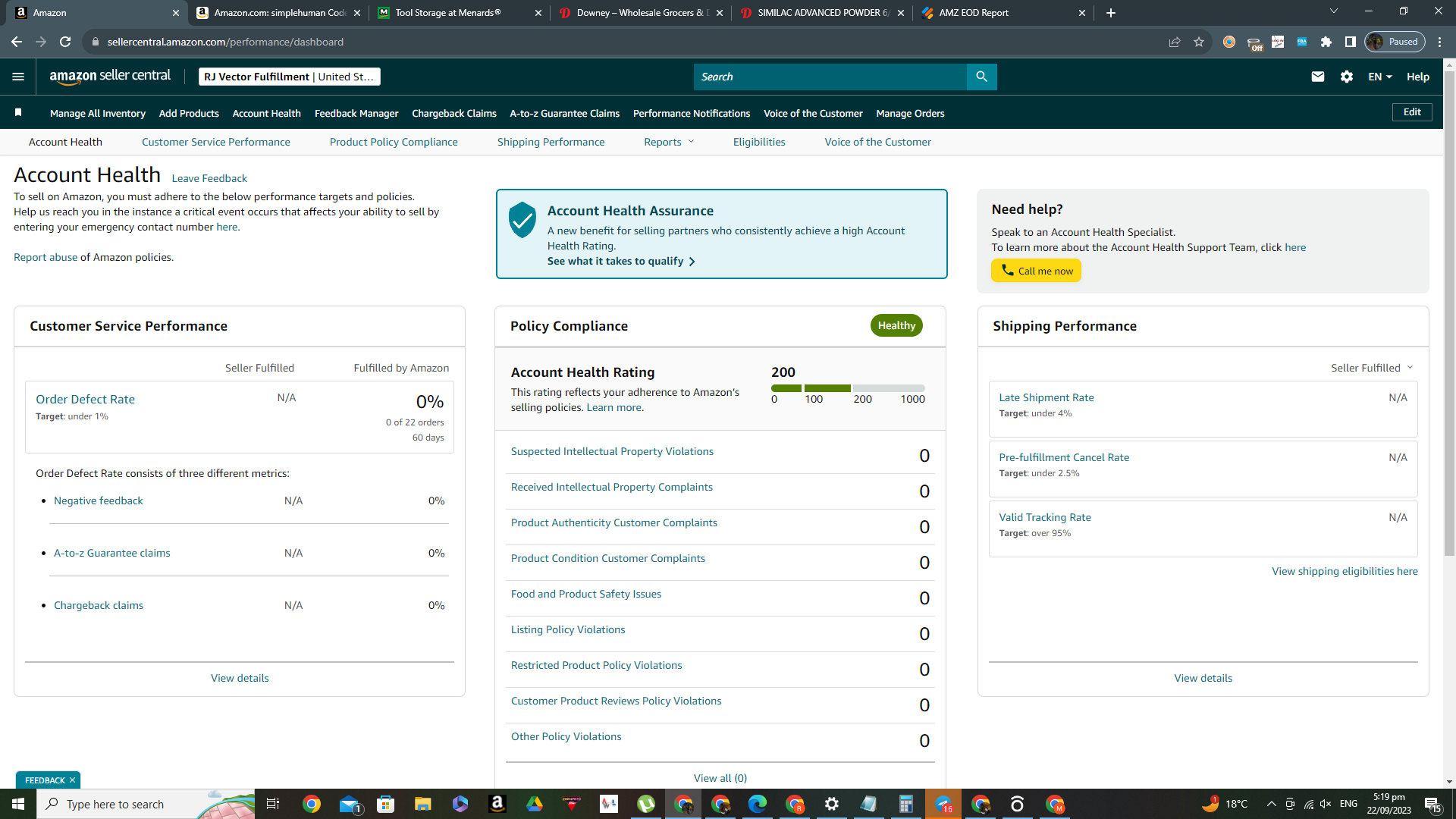This screenshot has height=819, width=1456.
Task: Open the Shipping Performance tab
Action: coord(551,142)
